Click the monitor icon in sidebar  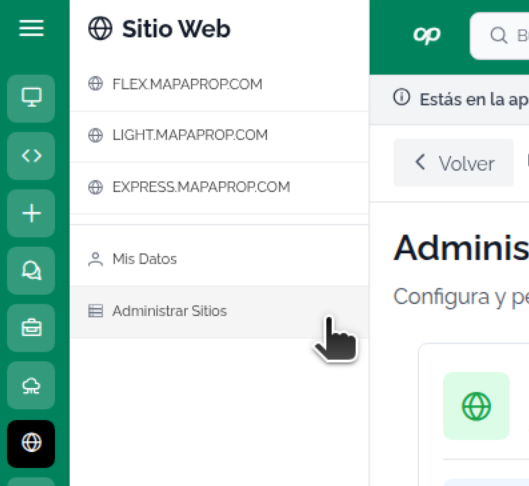tap(31, 98)
